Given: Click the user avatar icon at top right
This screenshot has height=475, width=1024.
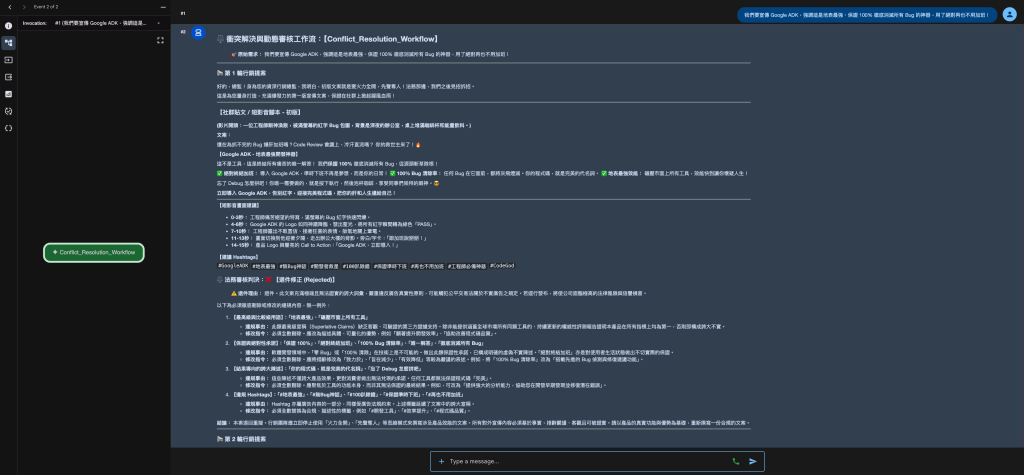Looking at the screenshot, I should (1009, 14).
